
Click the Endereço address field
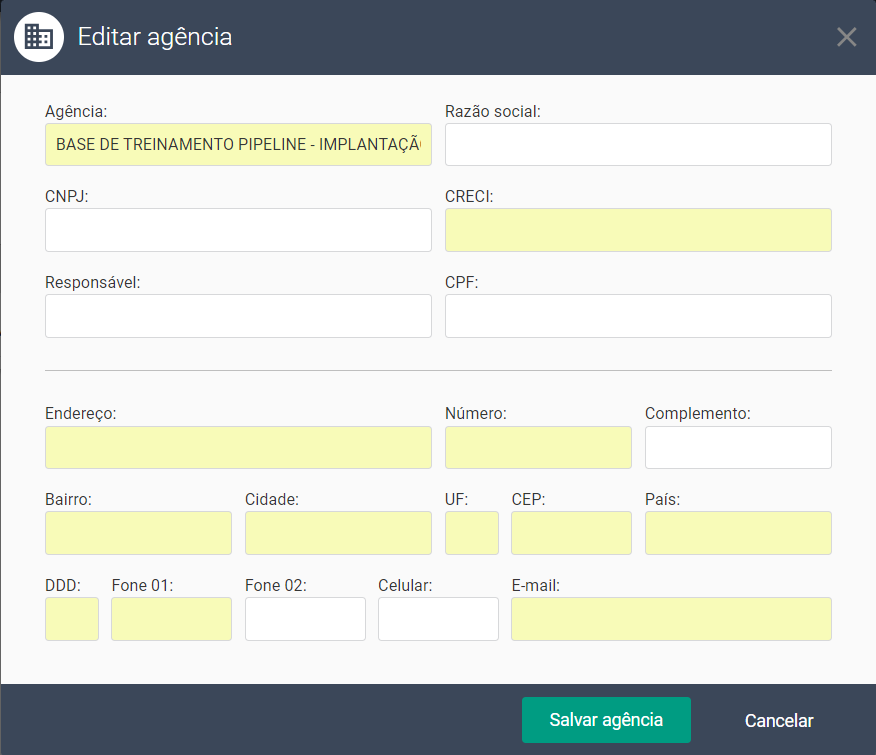[x=238, y=447]
